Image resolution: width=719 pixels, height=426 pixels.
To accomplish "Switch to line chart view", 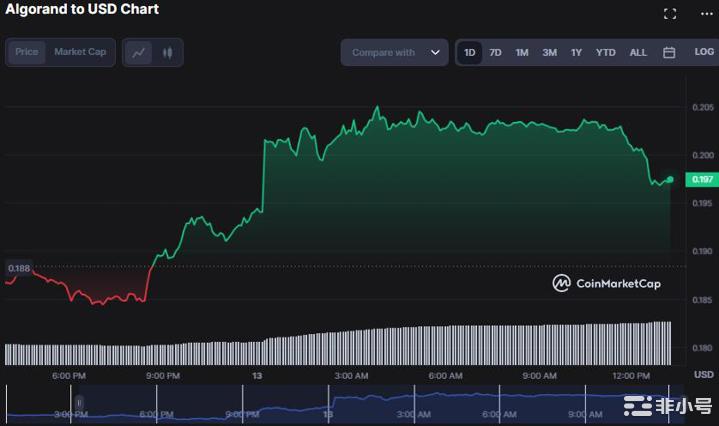I will point(139,53).
